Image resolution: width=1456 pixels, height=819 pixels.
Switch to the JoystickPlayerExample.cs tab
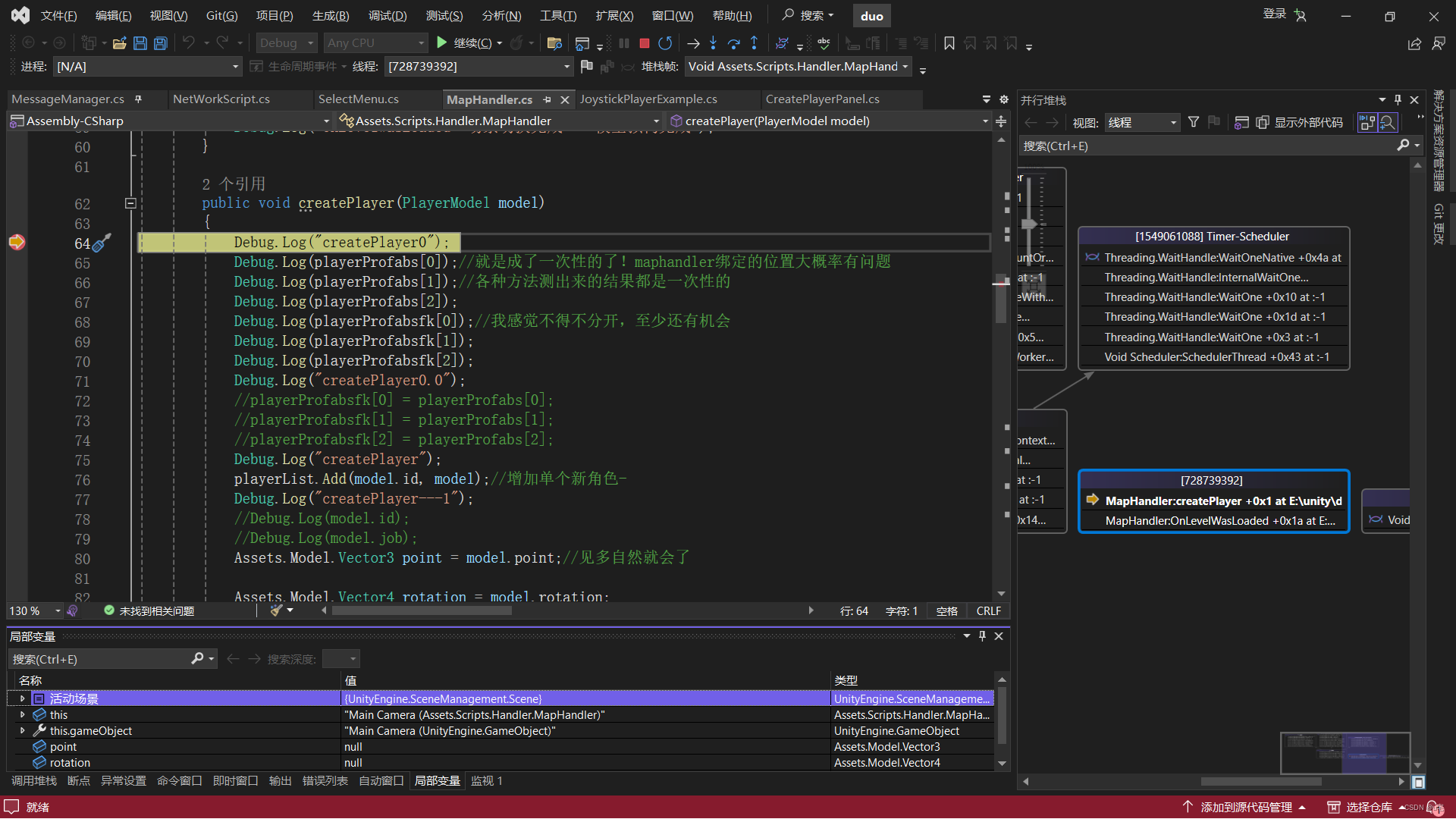(x=649, y=99)
